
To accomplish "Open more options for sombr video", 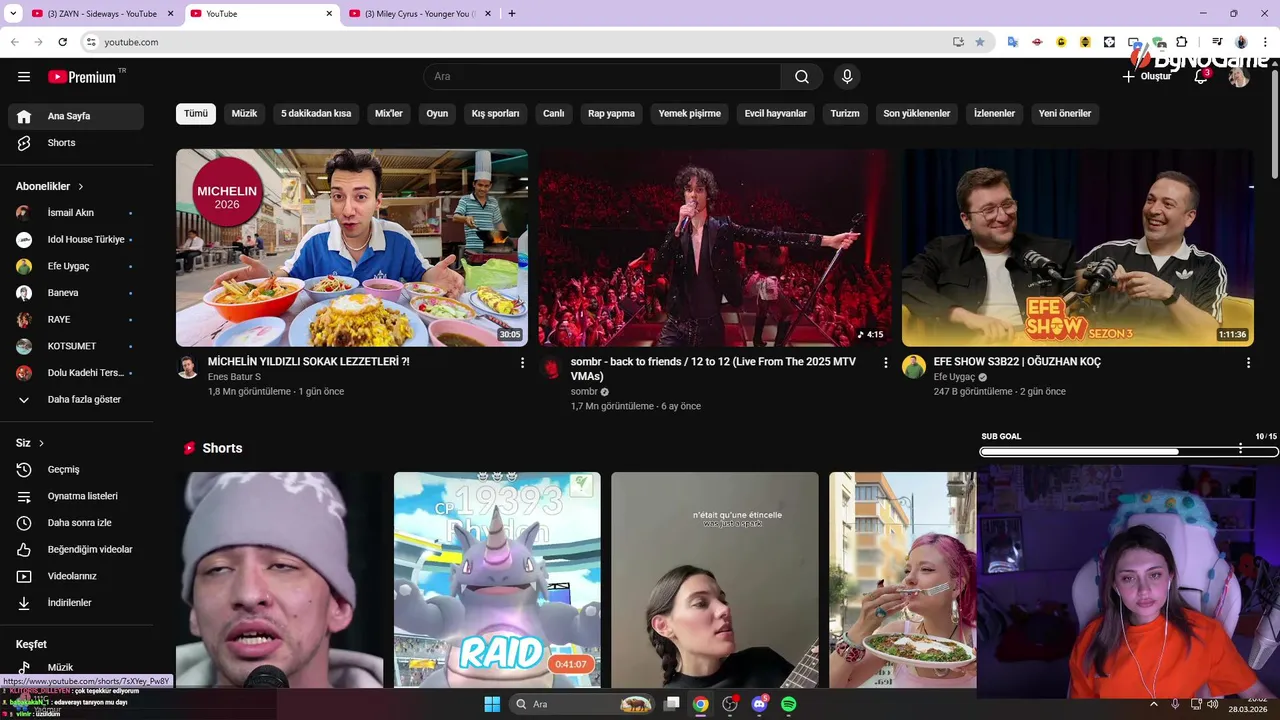I will click(x=885, y=363).
